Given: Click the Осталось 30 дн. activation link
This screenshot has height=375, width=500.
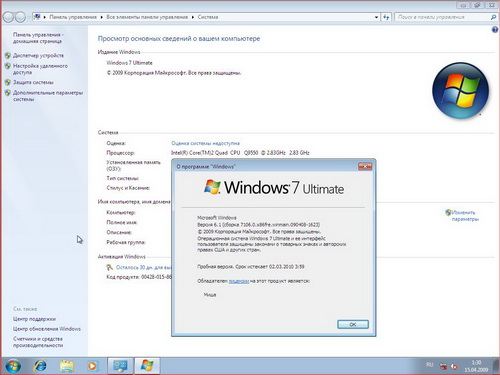Looking at the screenshot, I should (x=144, y=267).
